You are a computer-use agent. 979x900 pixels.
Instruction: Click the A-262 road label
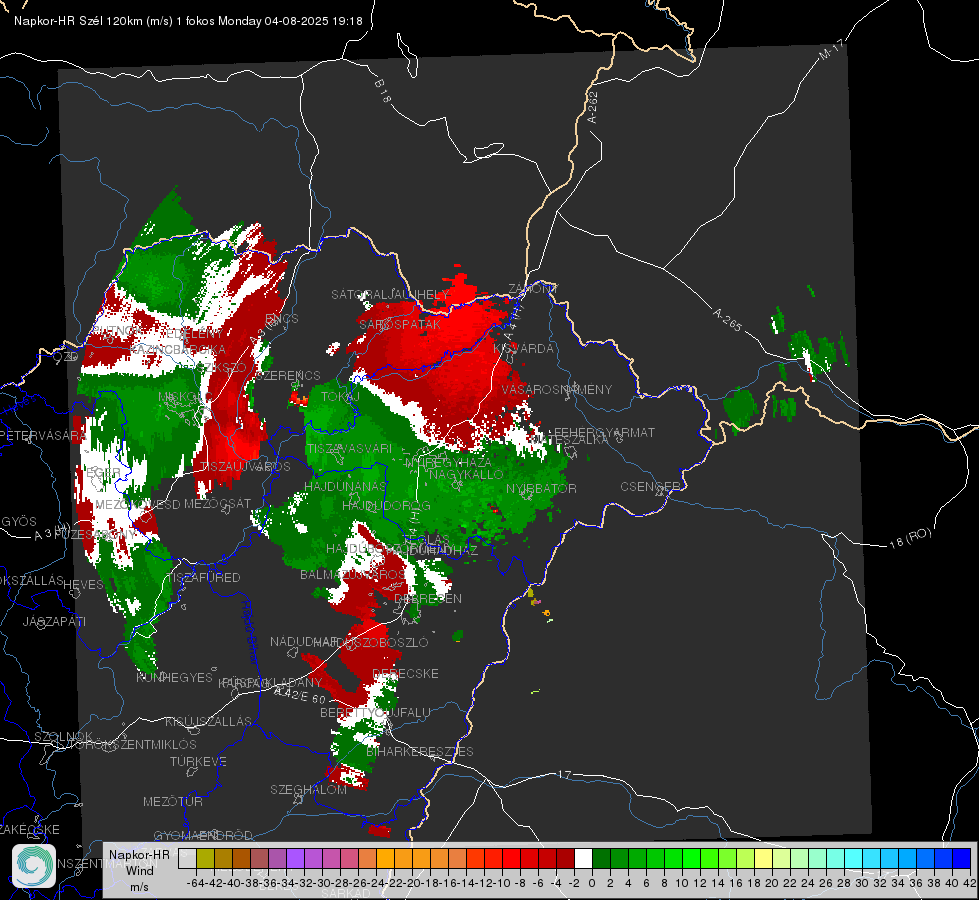[x=593, y=107]
